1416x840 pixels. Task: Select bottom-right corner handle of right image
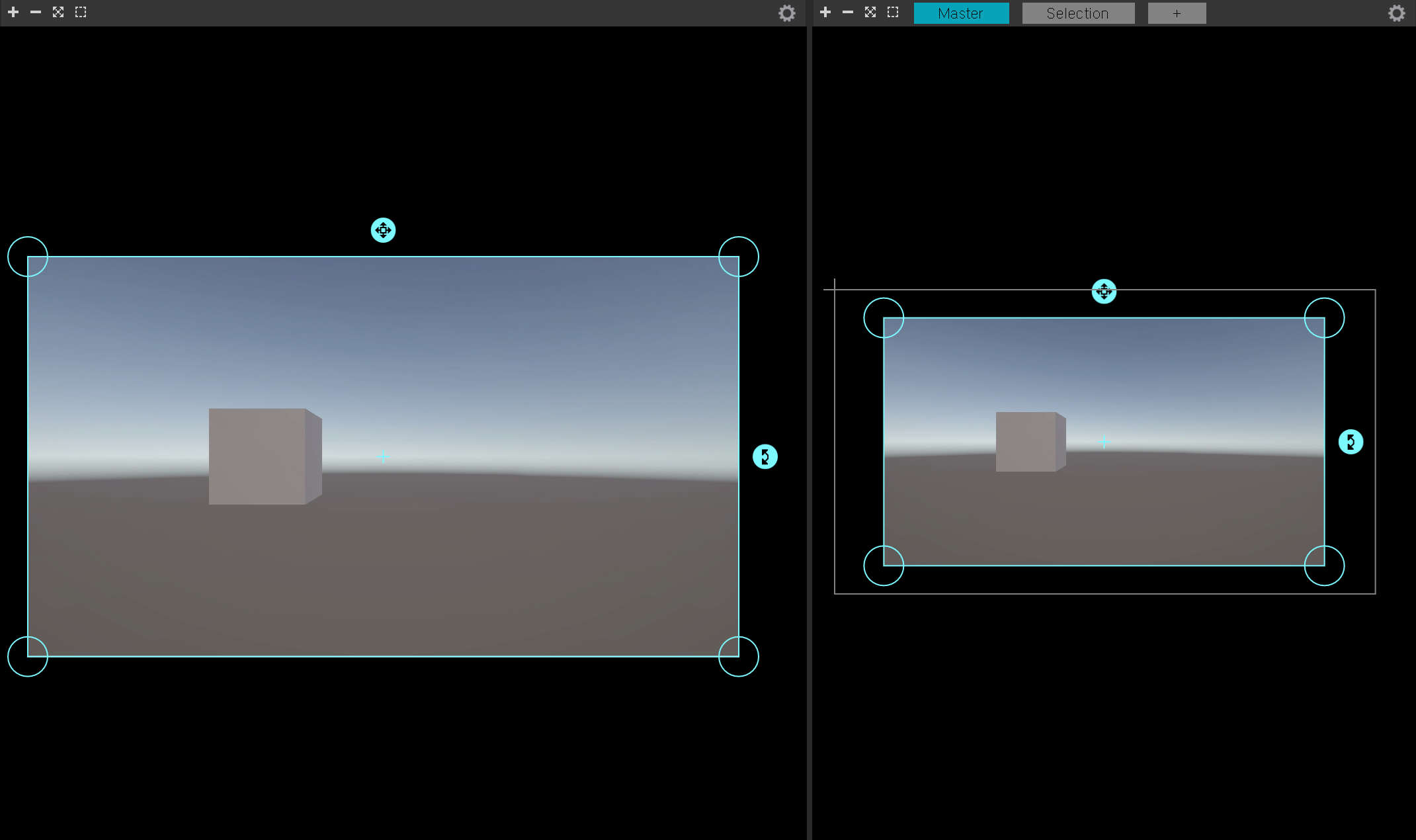pyautogui.click(x=1324, y=566)
